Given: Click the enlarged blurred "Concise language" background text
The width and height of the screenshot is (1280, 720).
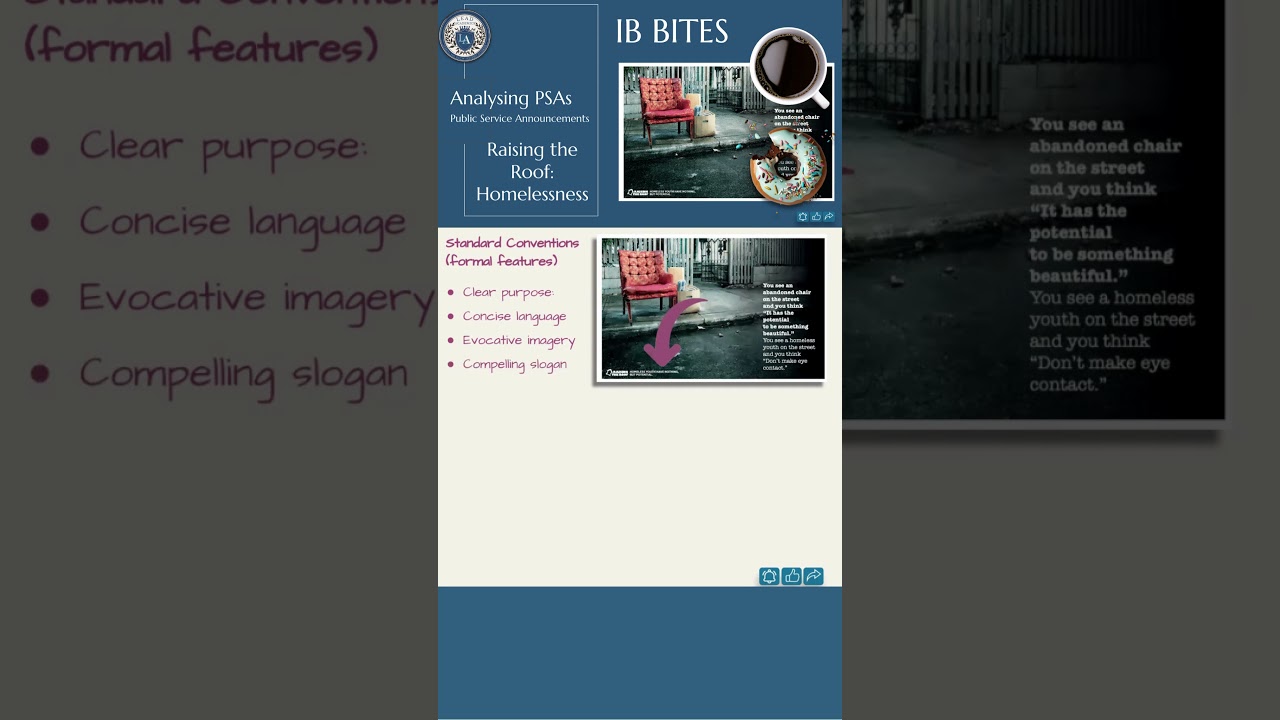Looking at the screenshot, I should (243, 222).
